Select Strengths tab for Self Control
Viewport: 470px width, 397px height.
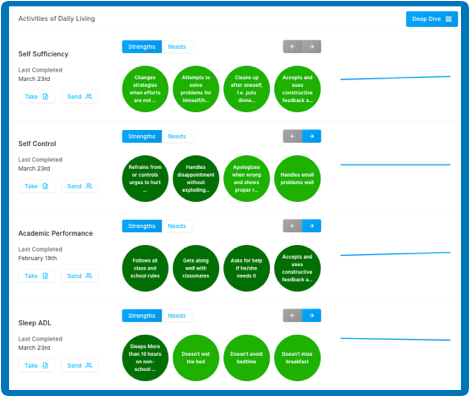142,136
